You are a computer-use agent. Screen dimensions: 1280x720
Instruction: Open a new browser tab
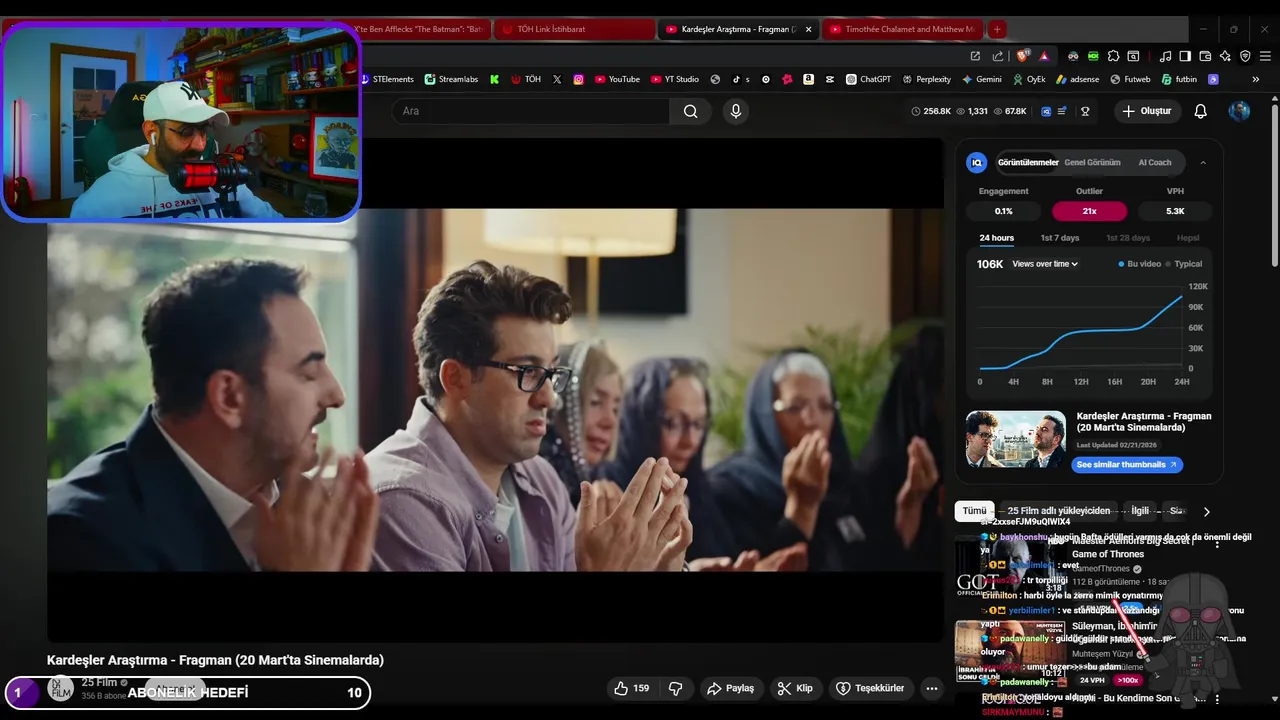996,29
